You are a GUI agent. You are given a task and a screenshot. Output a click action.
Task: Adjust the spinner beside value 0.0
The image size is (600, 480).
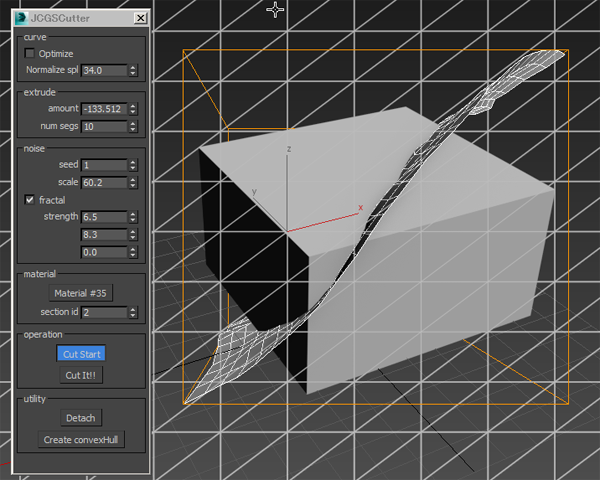(133, 252)
